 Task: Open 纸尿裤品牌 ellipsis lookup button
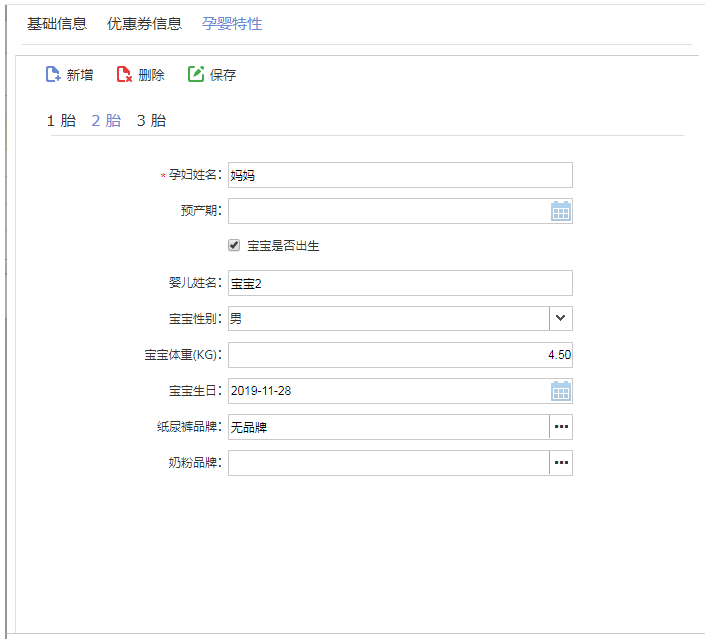click(x=561, y=427)
